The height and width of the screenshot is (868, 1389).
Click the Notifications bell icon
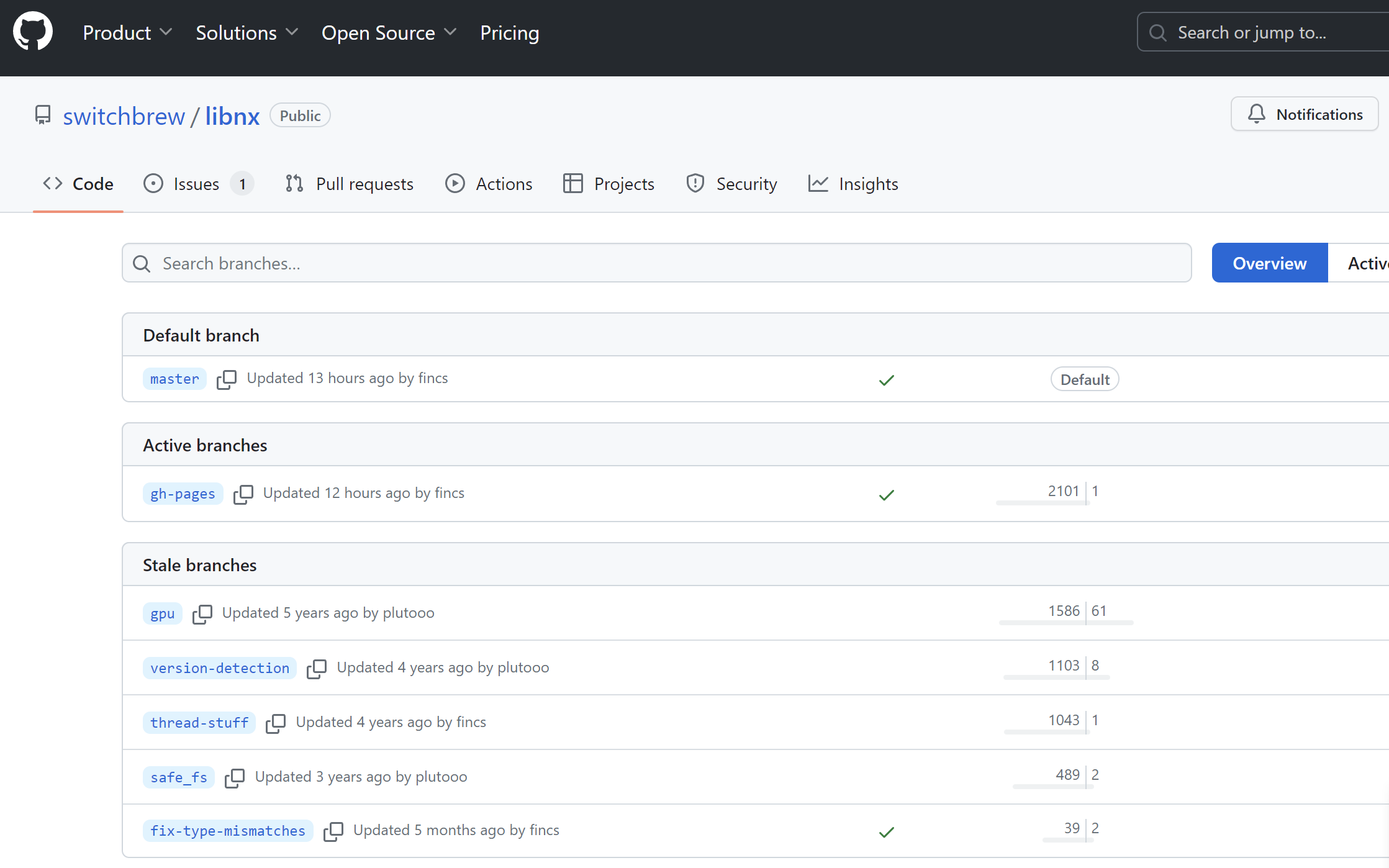pos(1257,114)
